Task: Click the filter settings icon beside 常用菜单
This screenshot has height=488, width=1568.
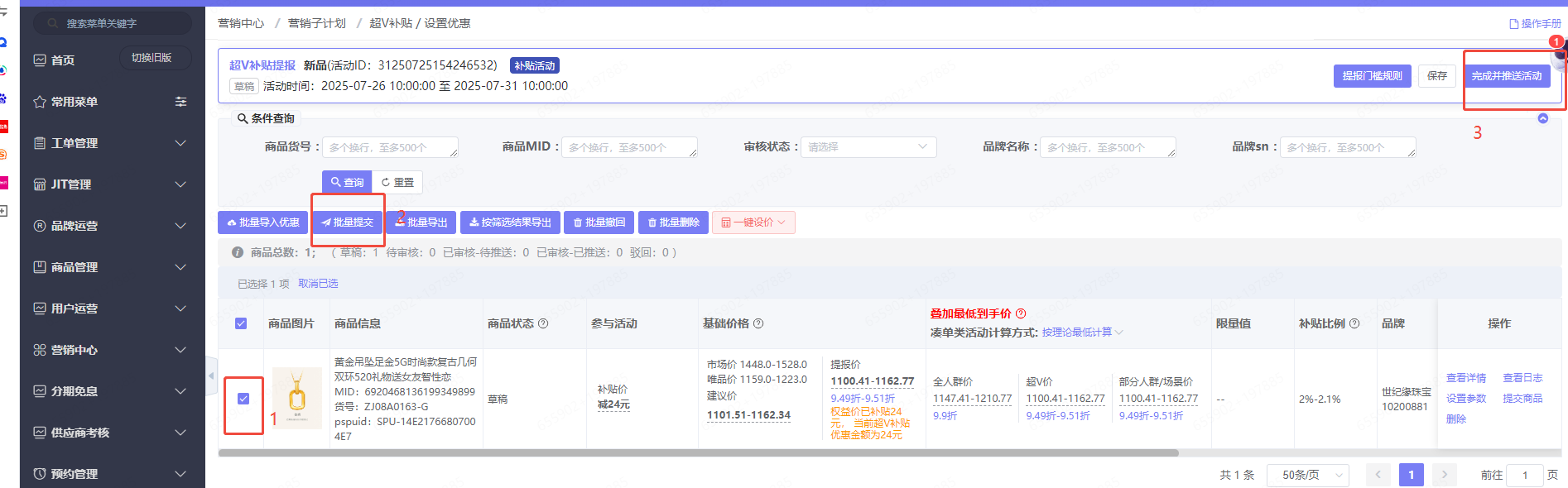Action: (x=180, y=102)
